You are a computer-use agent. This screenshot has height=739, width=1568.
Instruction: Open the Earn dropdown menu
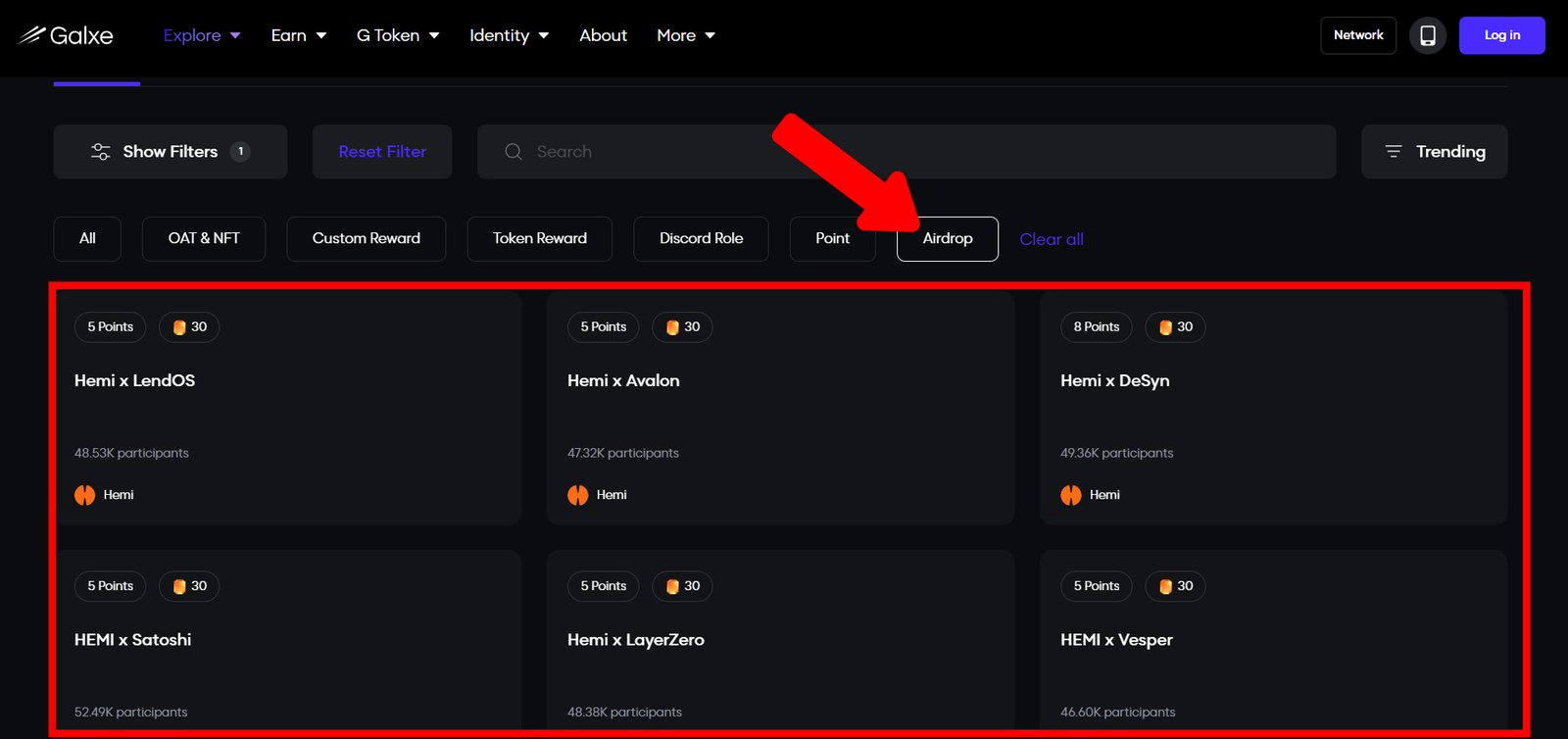(x=298, y=35)
